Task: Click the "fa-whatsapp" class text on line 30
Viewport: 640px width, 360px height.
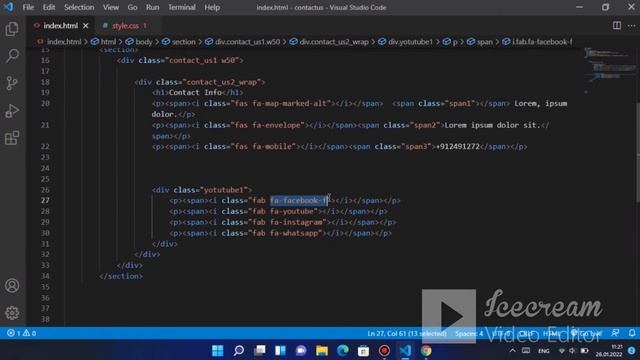Action: [x=294, y=233]
